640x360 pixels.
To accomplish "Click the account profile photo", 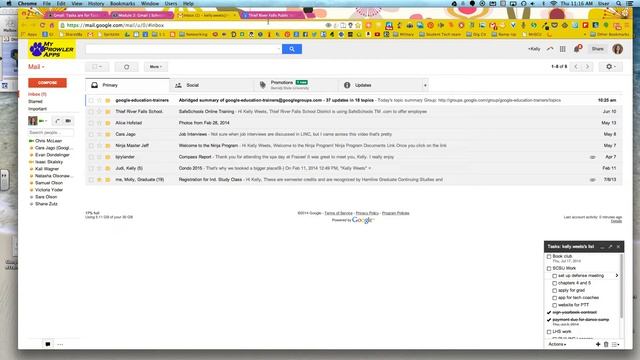I will [x=618, y=49].
